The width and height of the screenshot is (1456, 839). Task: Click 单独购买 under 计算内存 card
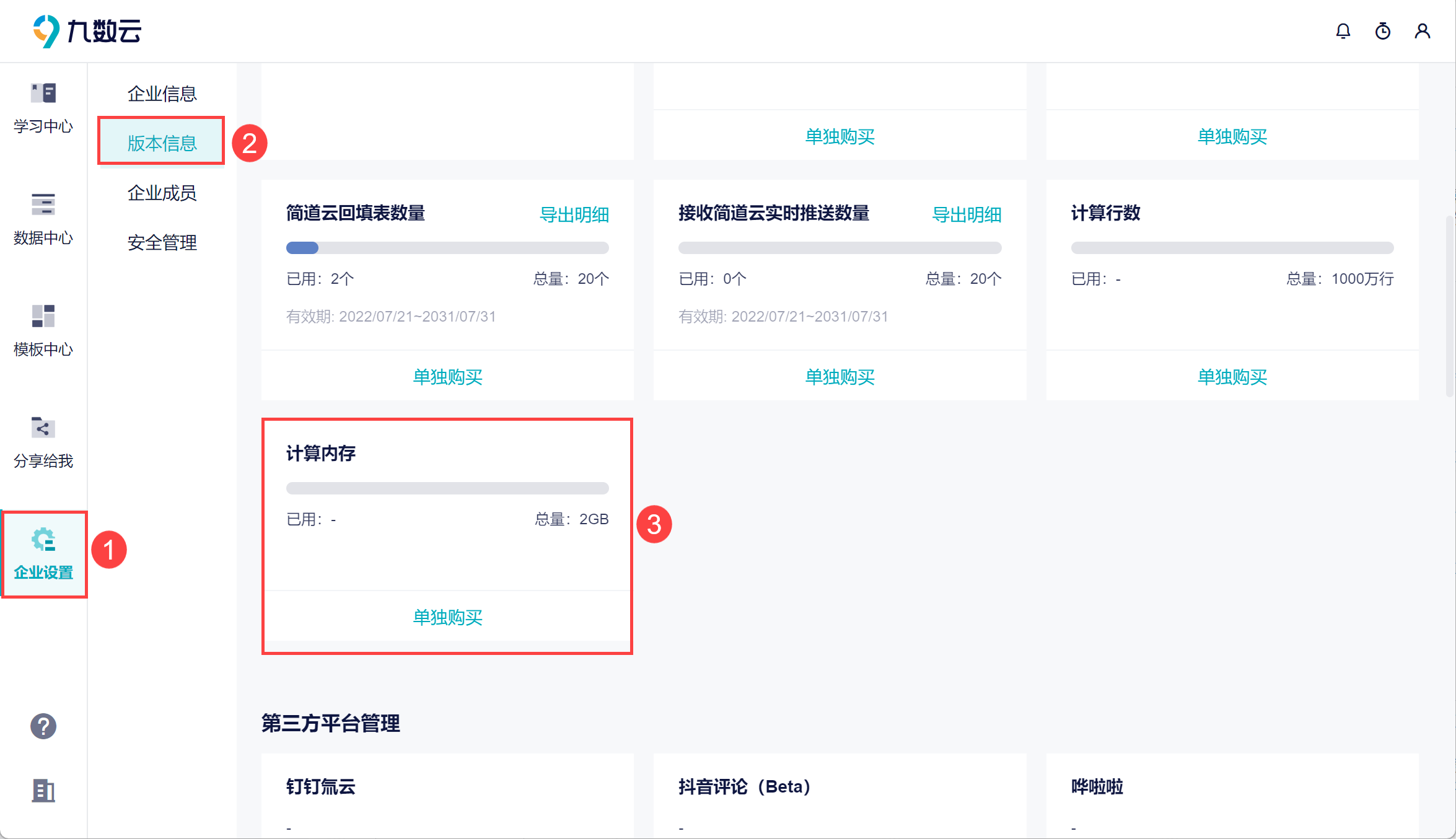[x=447, y=617]
